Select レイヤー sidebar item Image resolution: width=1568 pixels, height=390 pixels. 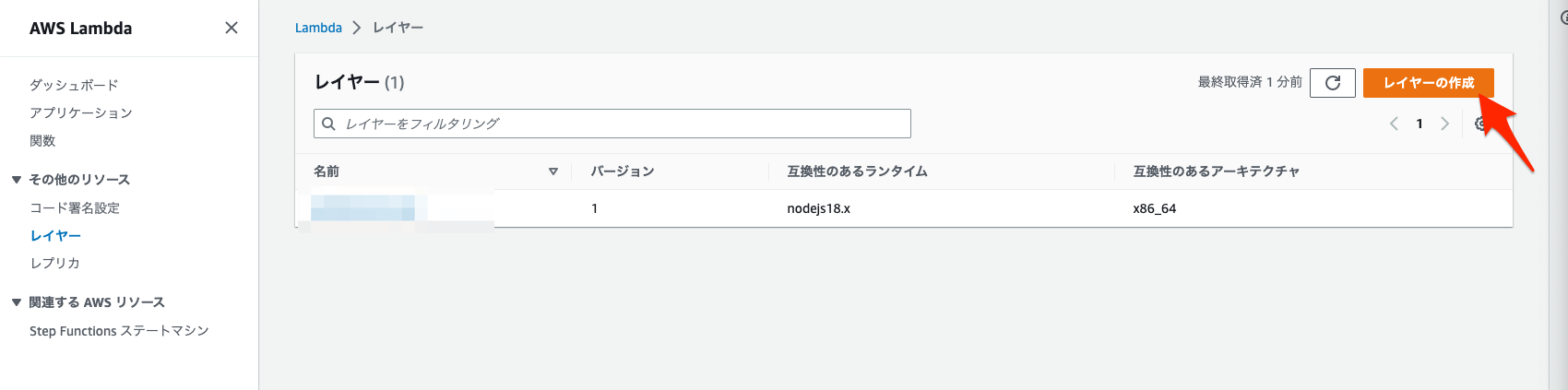55,235
